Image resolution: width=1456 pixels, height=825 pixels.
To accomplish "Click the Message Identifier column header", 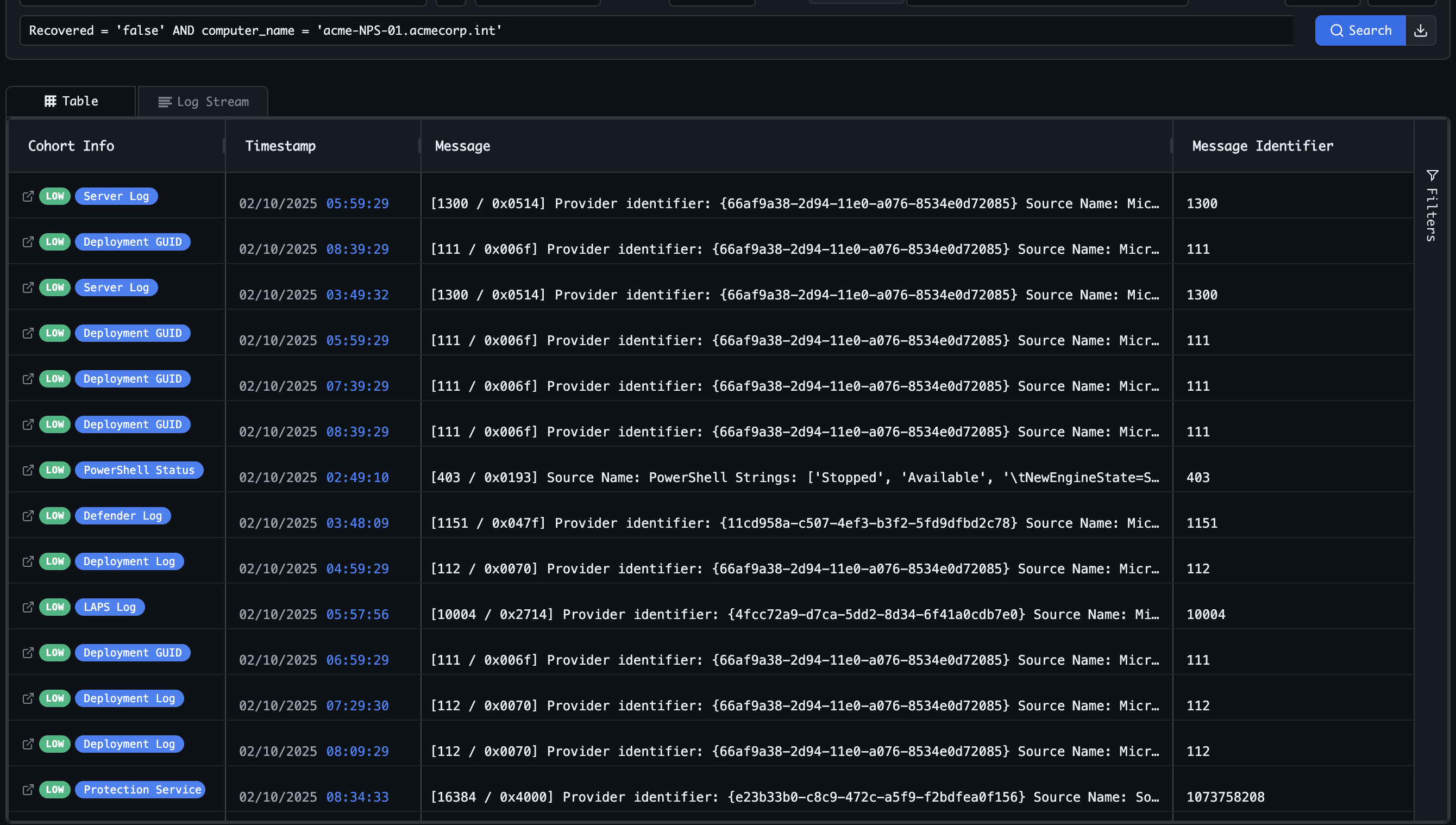I will click(1263, 146).
